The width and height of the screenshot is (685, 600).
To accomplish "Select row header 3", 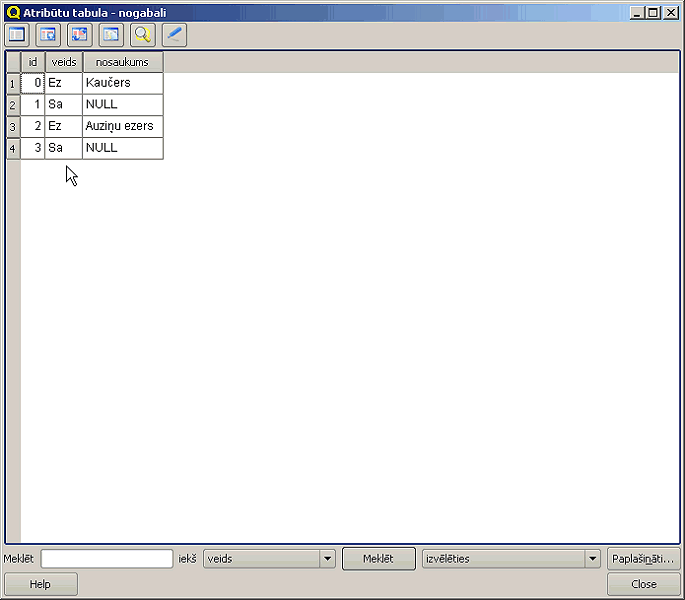I will [13, 127].
